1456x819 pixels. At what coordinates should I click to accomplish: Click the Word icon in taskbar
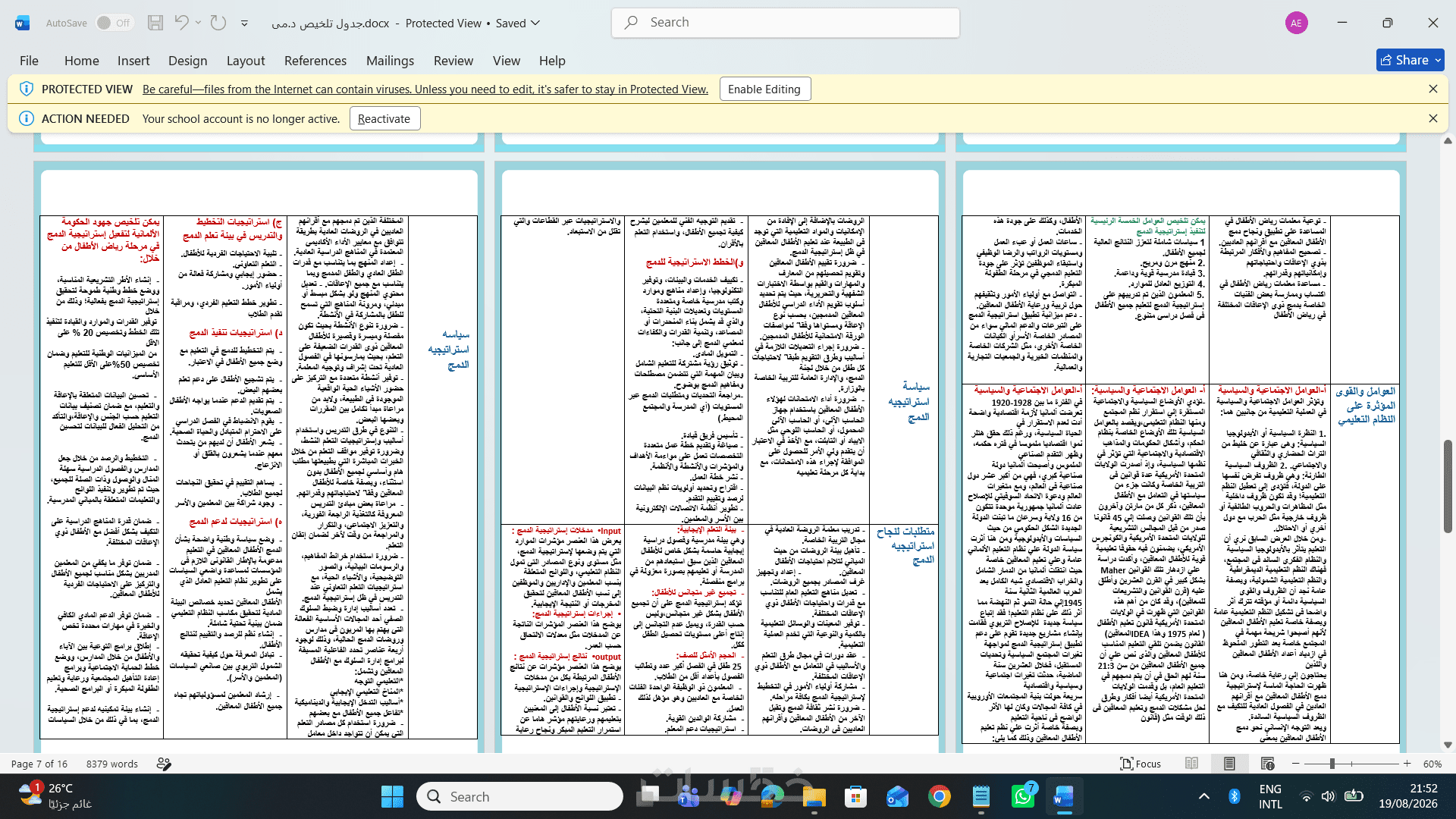[x=1063, y=796]
